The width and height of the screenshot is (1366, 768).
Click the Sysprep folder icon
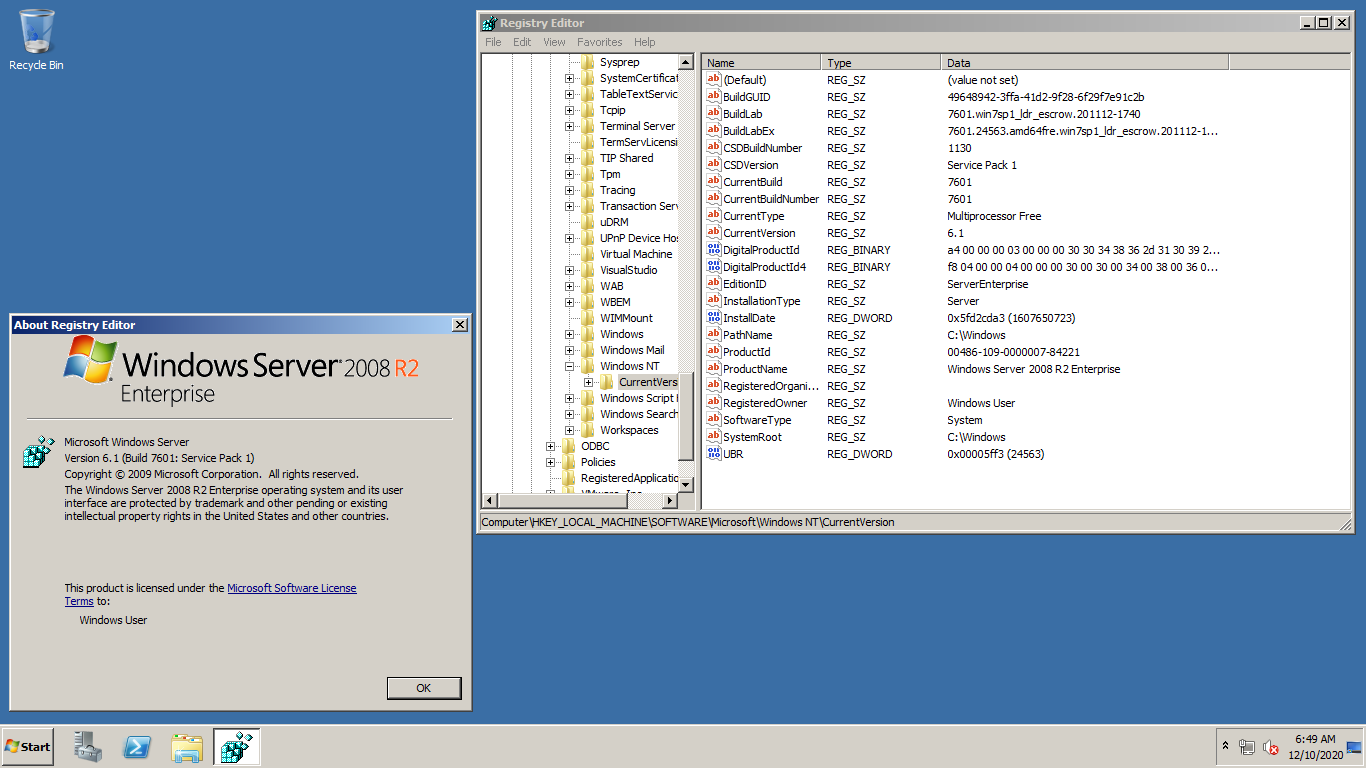[588, 62]
